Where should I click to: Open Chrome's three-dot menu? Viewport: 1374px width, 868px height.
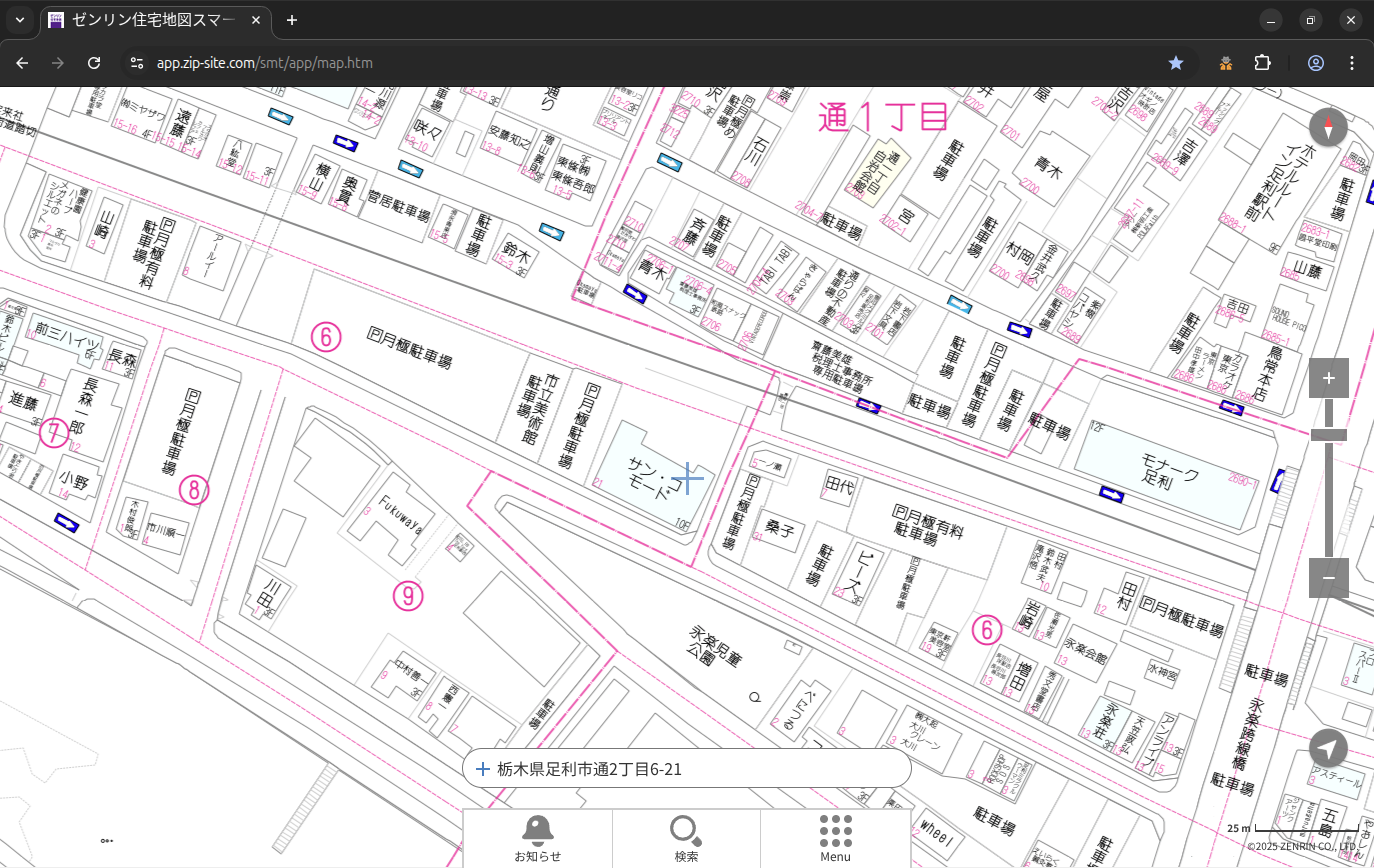tap(1352, 63)
